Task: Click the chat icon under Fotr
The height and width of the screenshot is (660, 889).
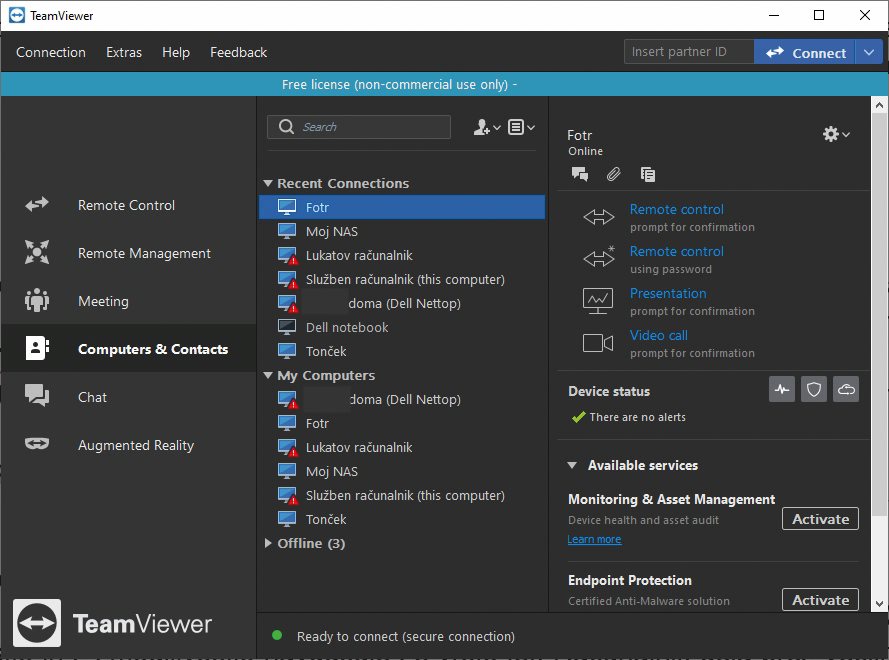Action: click(x=579, y=174)
